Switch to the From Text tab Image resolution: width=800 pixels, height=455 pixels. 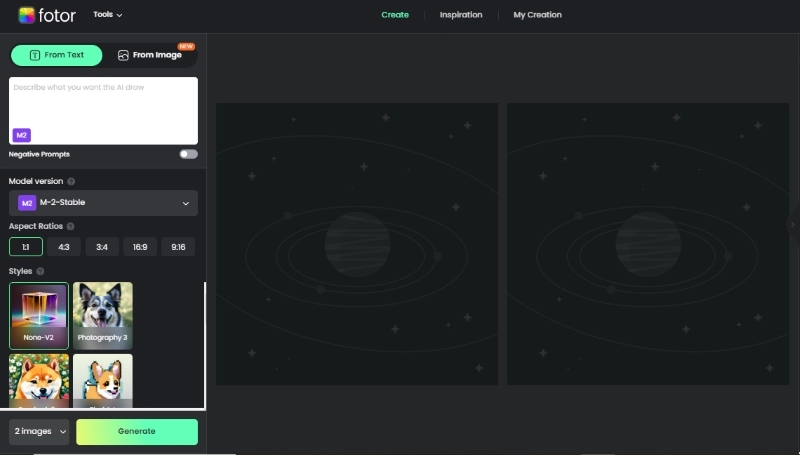[57, 55]
